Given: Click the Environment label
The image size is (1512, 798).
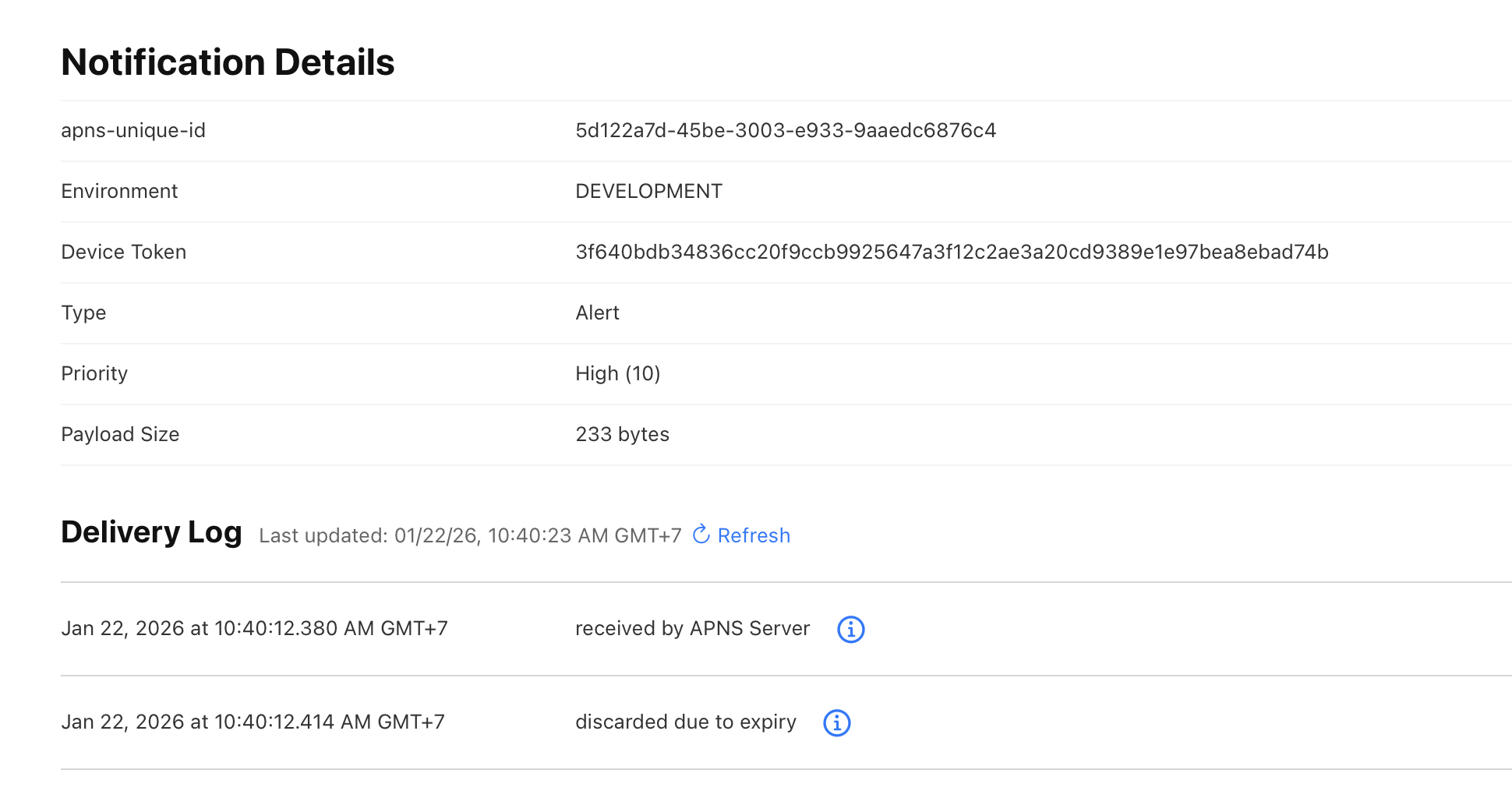Looking at the screenshot, I should 119,191.
